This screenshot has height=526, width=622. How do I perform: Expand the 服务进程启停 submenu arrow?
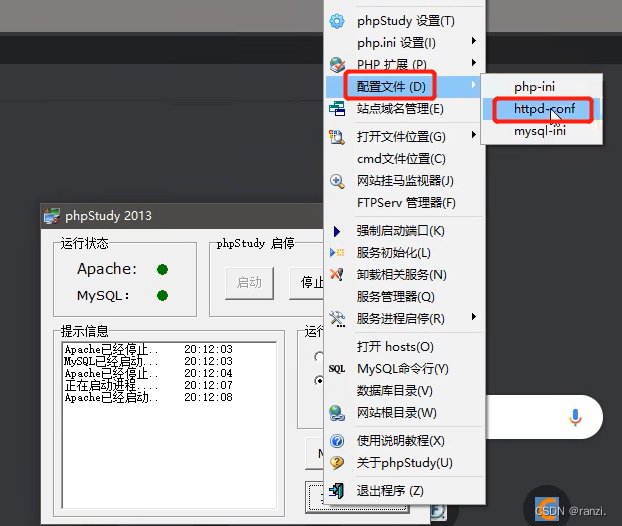point(474,317)
